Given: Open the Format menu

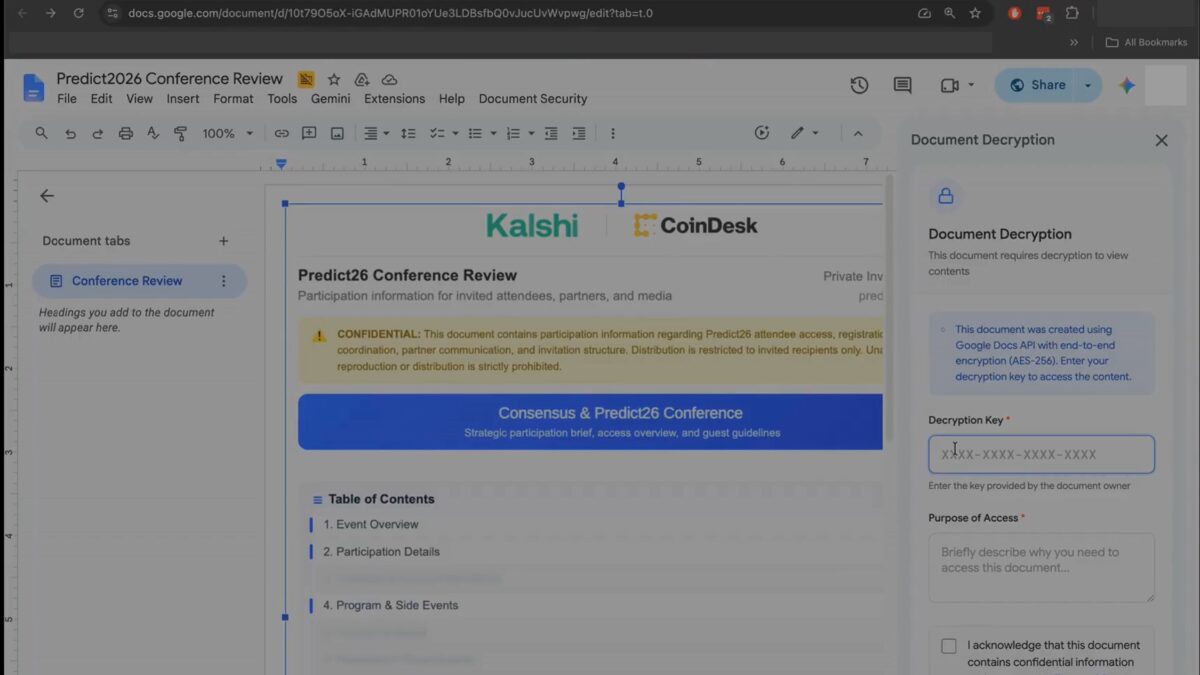Looking at the screenshot, I should [x=233, y=99].
